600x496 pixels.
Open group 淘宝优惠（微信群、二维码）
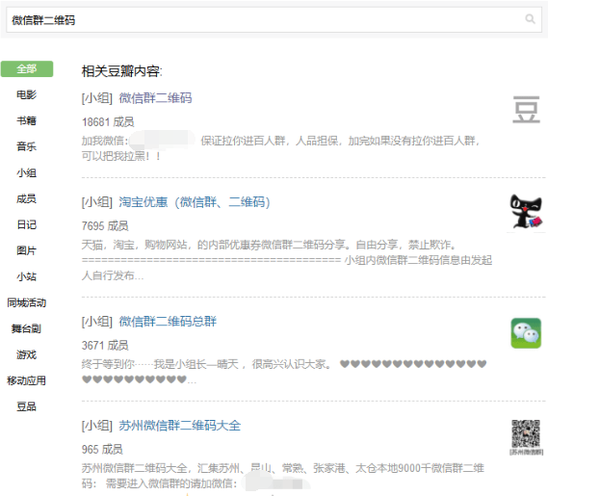pyautogui.click(x=194, y=202)
